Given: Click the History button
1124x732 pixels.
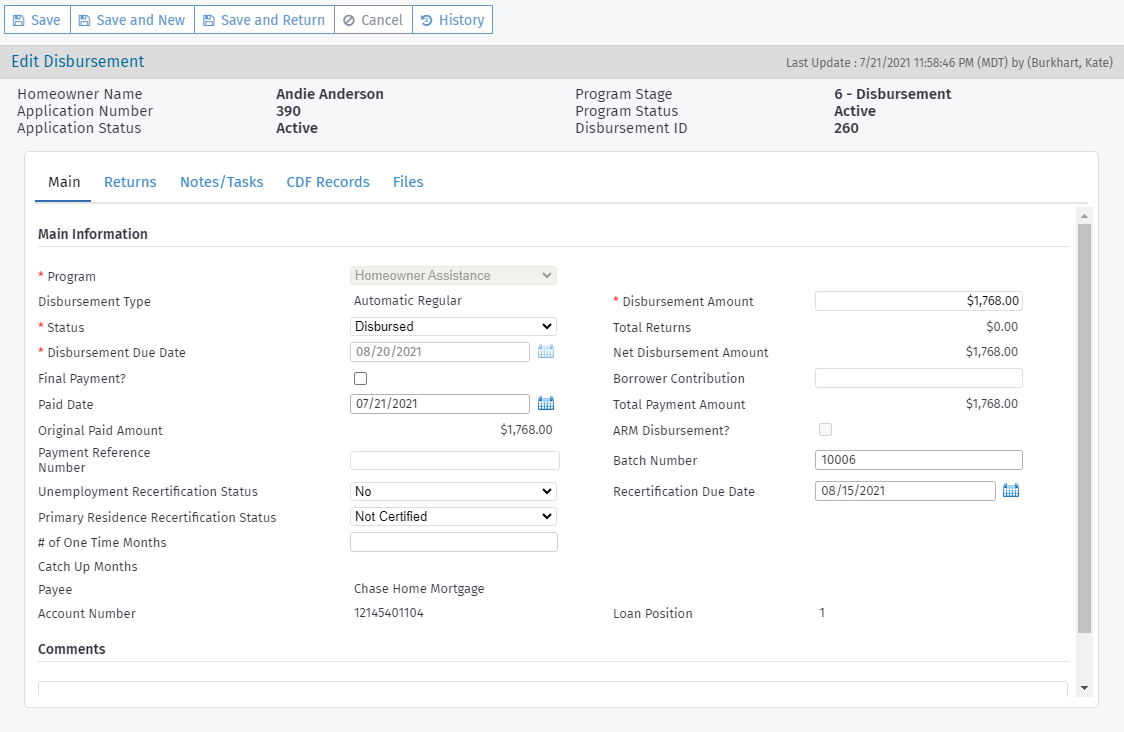Looking at the screenshot, I should [x=452, y=19].
